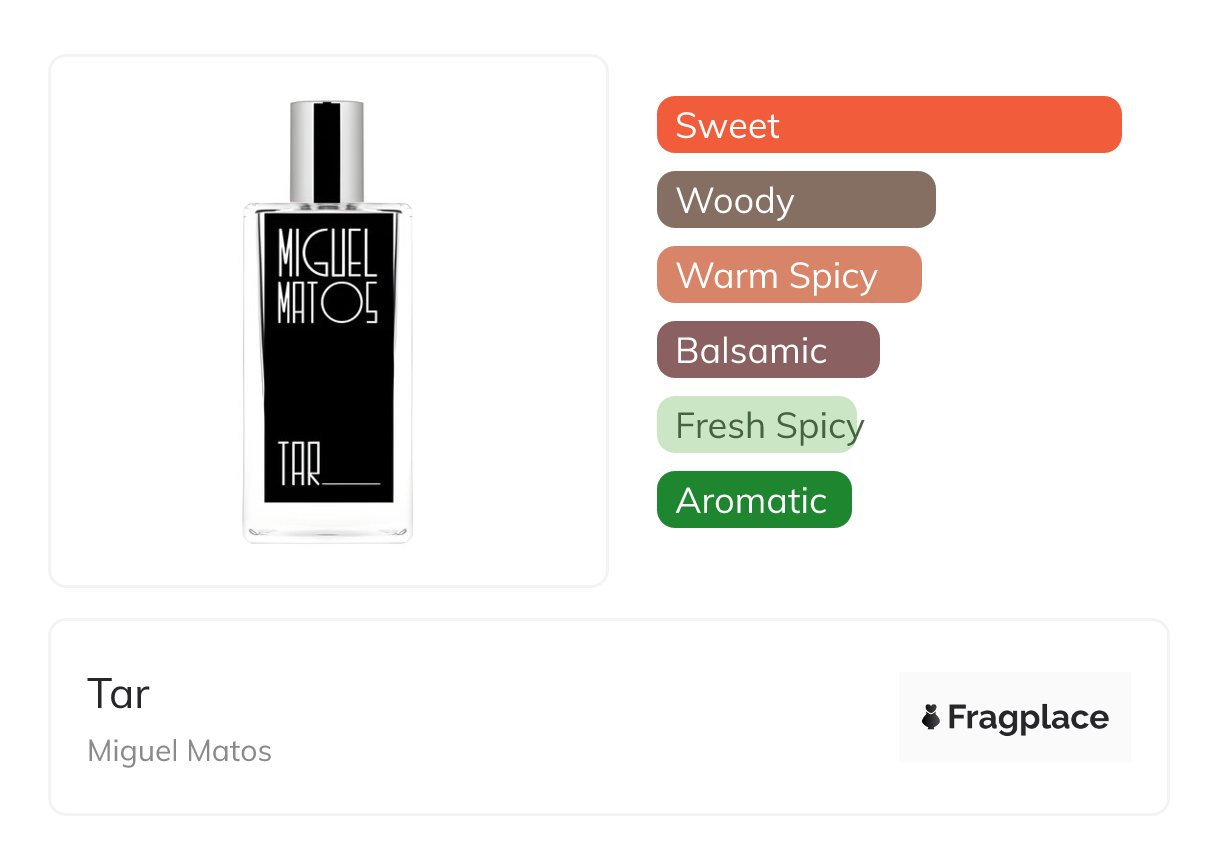Click the Fresh Spicy accord bar
Screen dimensions: 1218x864
[757, 425]
